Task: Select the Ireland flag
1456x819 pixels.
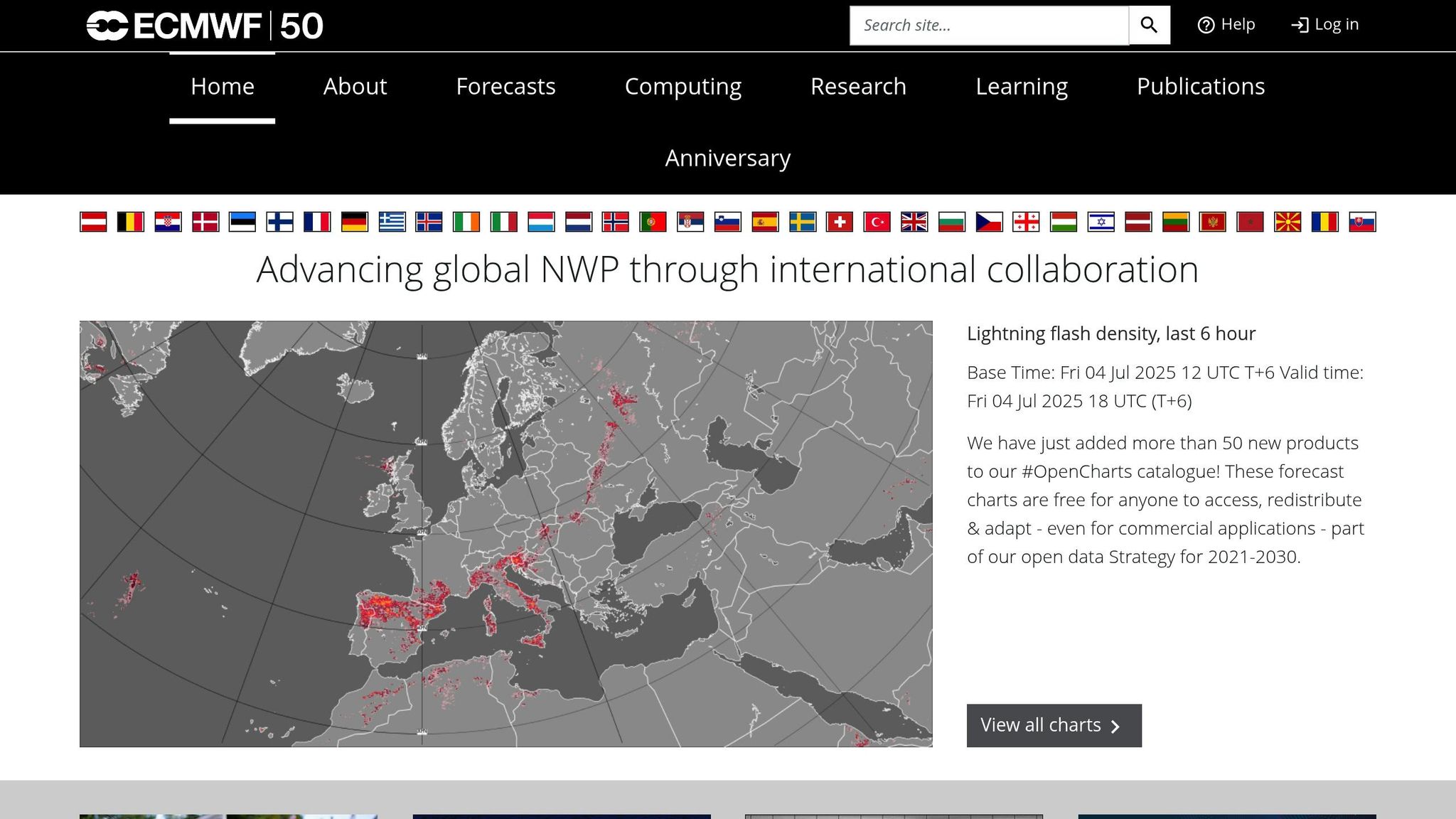Action: pos(466,222)
